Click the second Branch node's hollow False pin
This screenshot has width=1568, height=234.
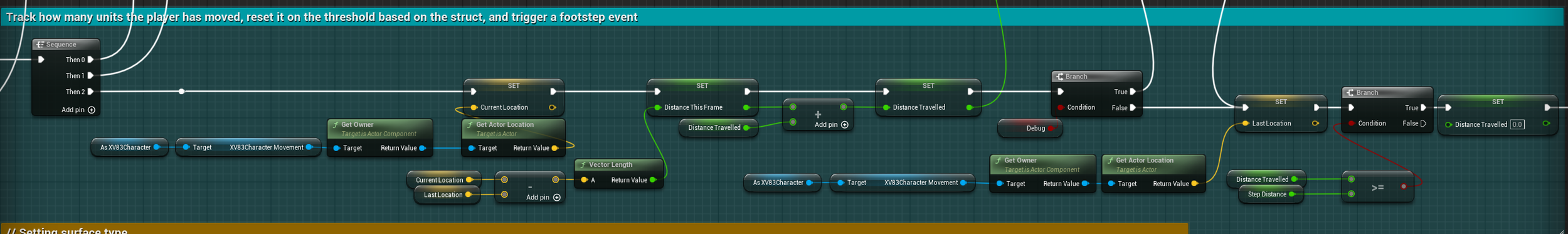click(x=1423, y=124)
